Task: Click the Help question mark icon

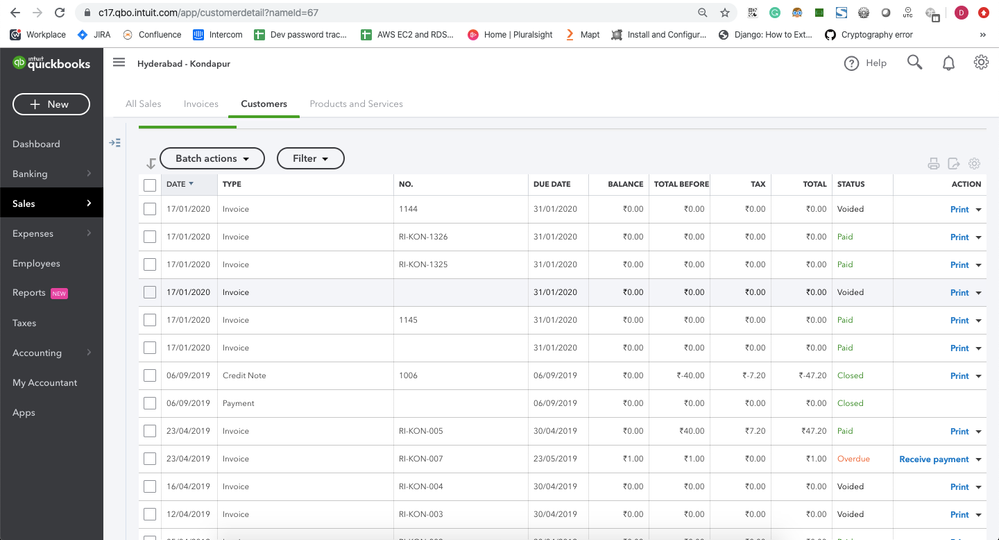Action: 851,64
